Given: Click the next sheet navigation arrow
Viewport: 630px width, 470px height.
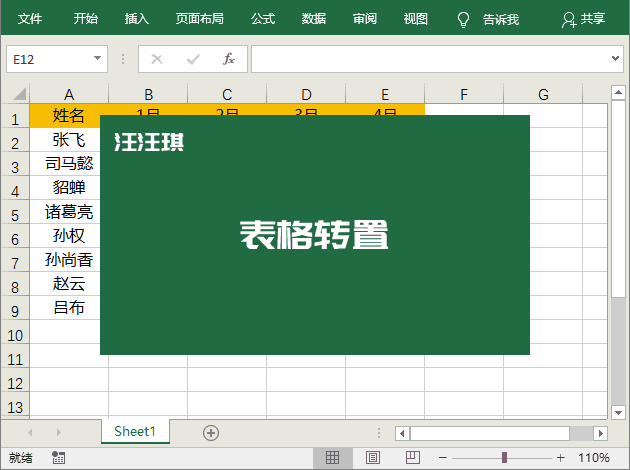Looking at the screenshot, I should (x=59, y=433).
